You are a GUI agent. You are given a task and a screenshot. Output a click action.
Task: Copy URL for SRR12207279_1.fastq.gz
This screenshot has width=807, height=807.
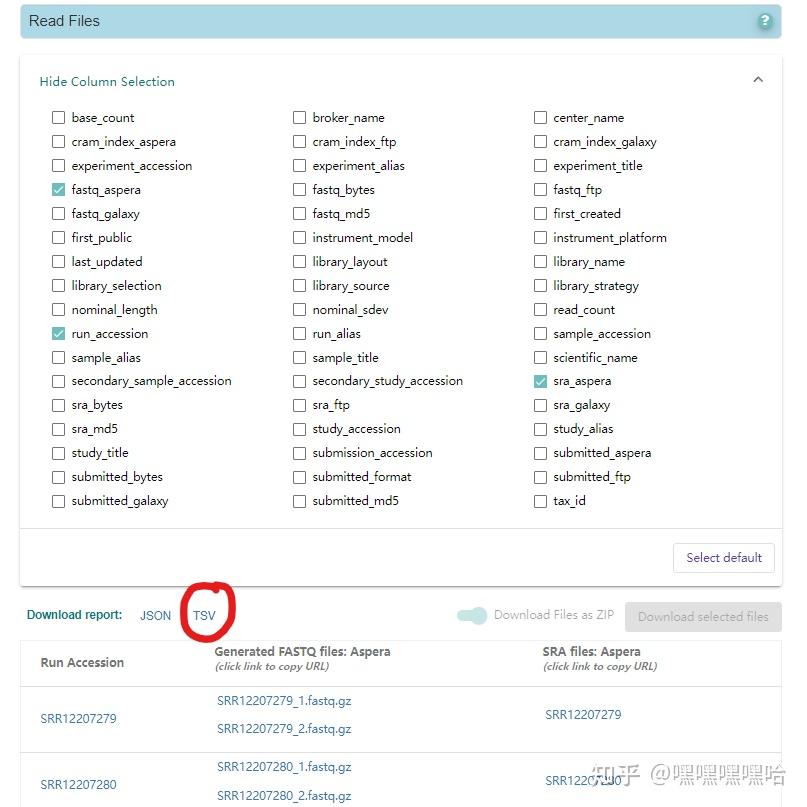tap(284, 701)
